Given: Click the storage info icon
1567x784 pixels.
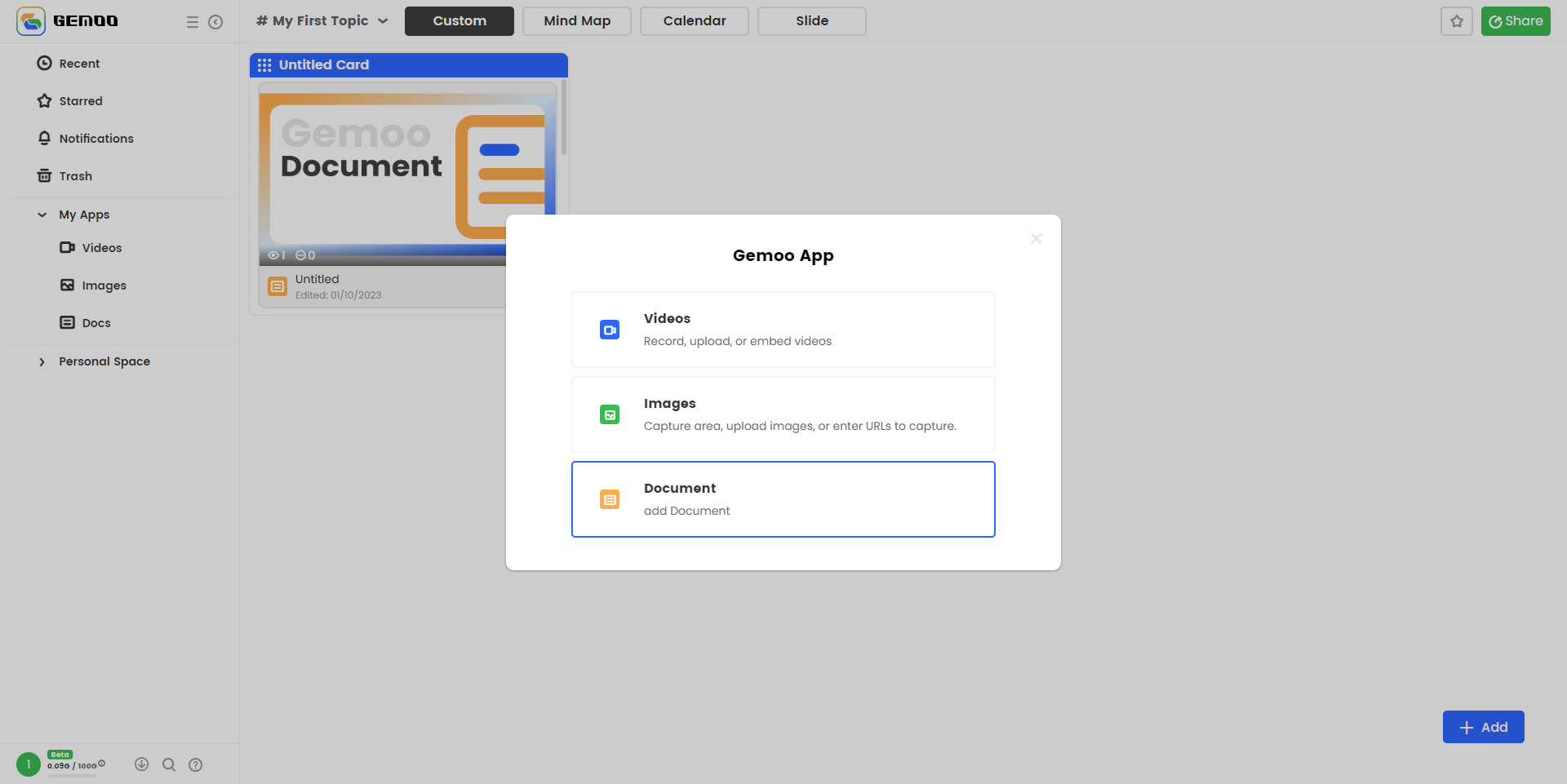Looking at the screenshot, I should pyautogui.click(x=102, y=764).
